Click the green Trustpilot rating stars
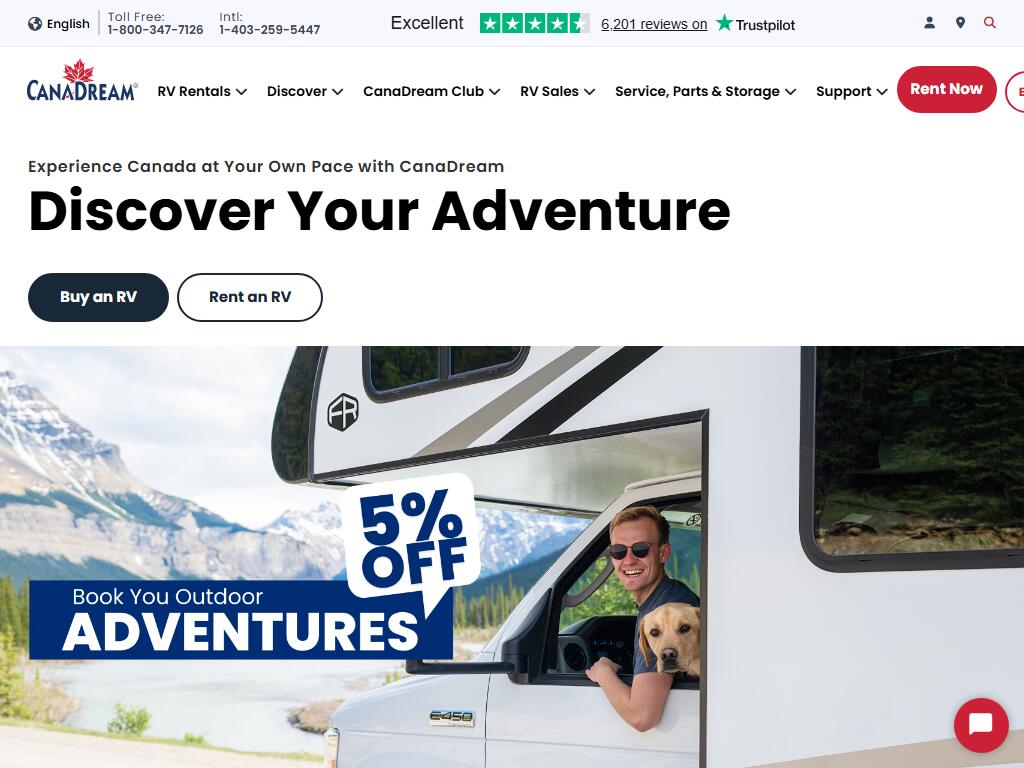The height and width of the screenshot is (768, 1024). tap(534, 24)
